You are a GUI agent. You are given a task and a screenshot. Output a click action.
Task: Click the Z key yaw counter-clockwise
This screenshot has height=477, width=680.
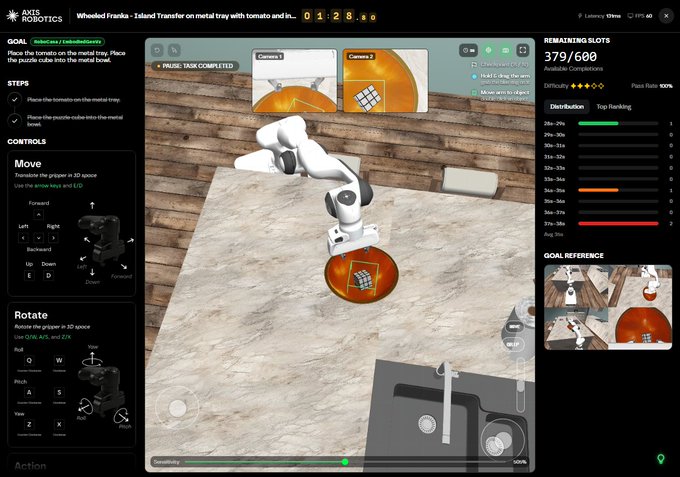coord(29,425)
